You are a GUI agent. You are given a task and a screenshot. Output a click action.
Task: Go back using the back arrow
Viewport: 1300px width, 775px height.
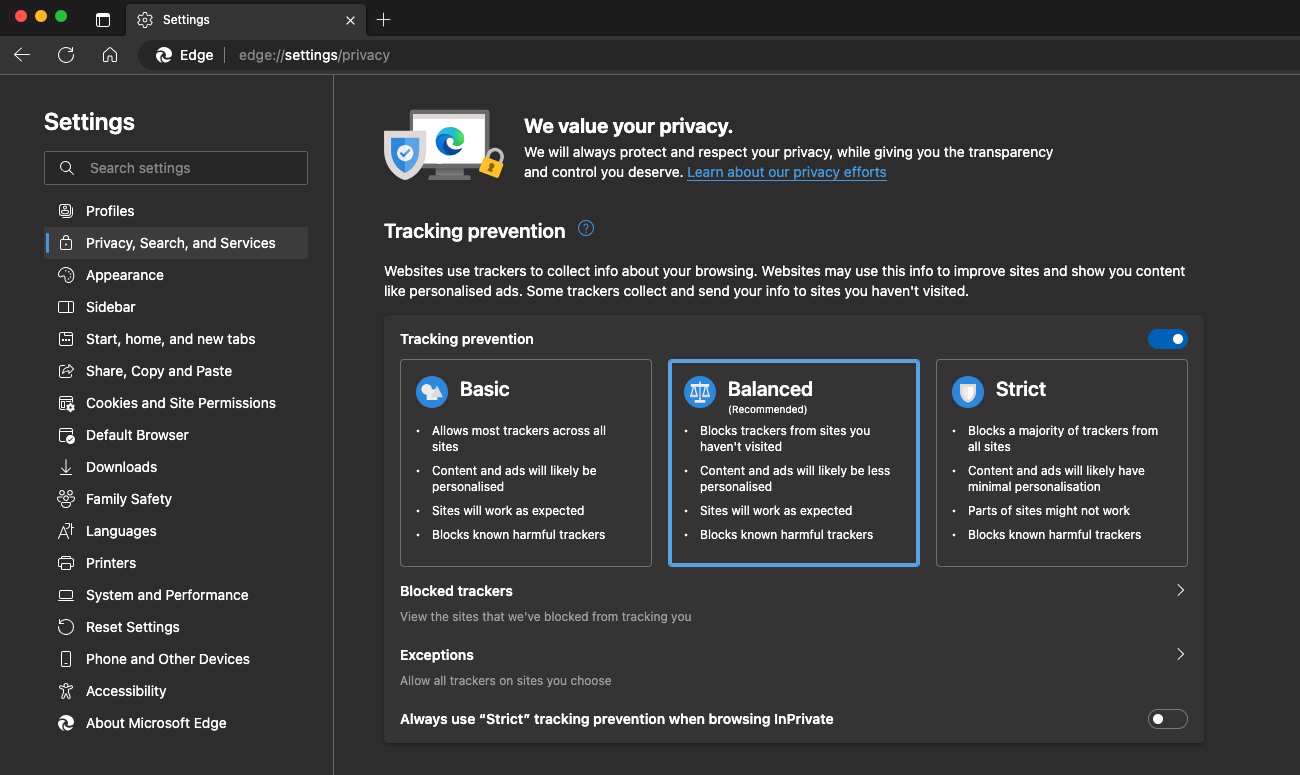coord(22,55)
